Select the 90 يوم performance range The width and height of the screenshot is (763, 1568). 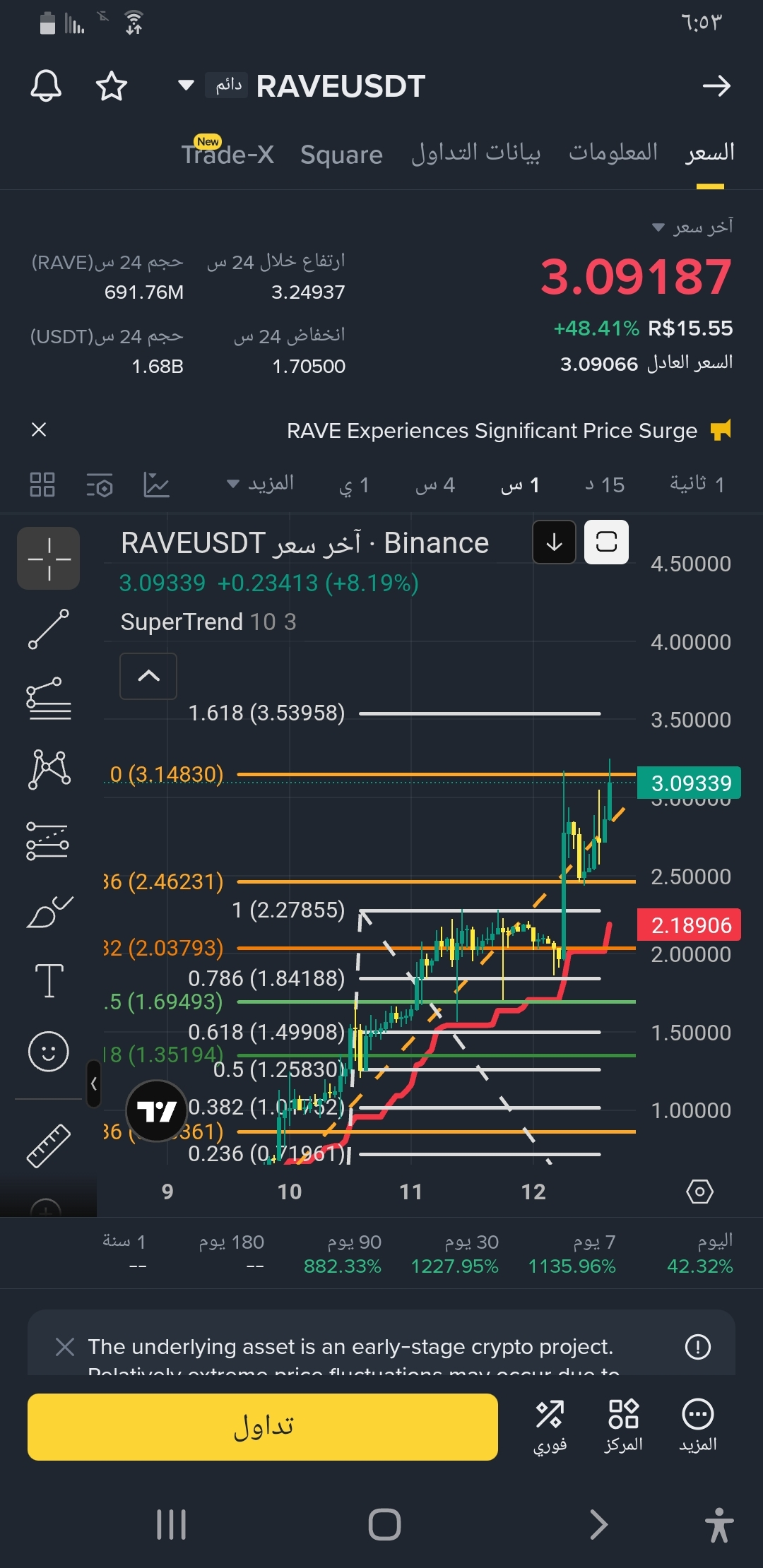343,1253
